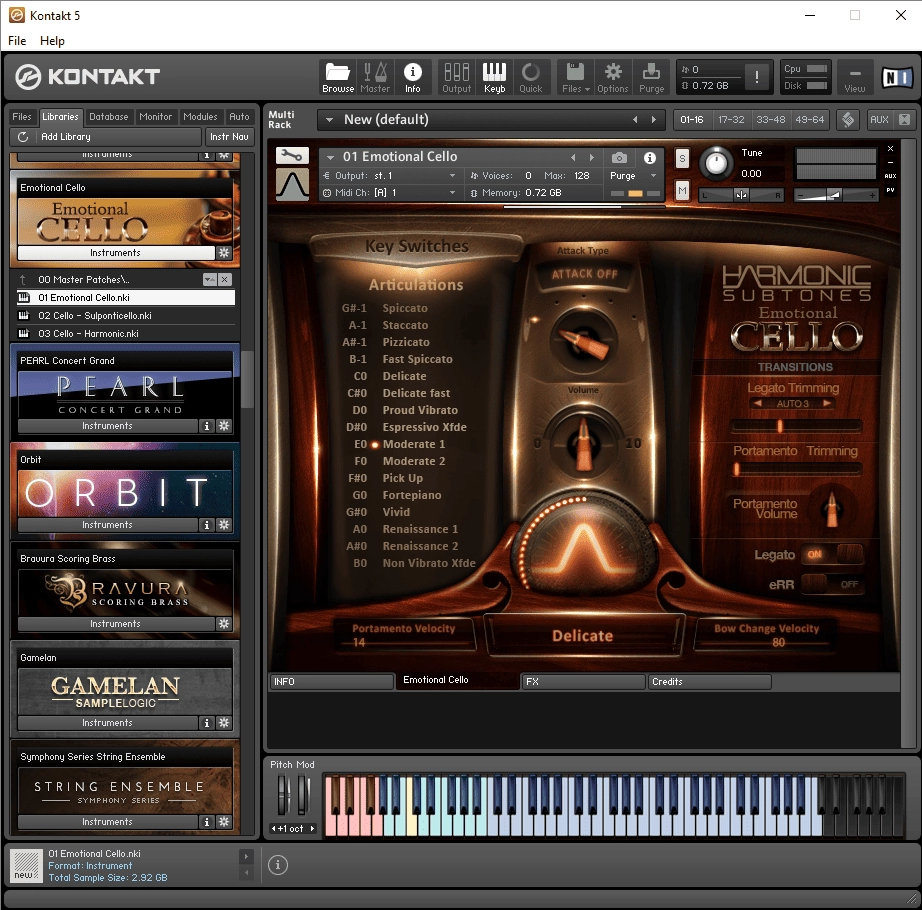The height and width of the screenshot is (910, 922).
Task: Click the library list scrollbar
Action: [x=248, y=379]
